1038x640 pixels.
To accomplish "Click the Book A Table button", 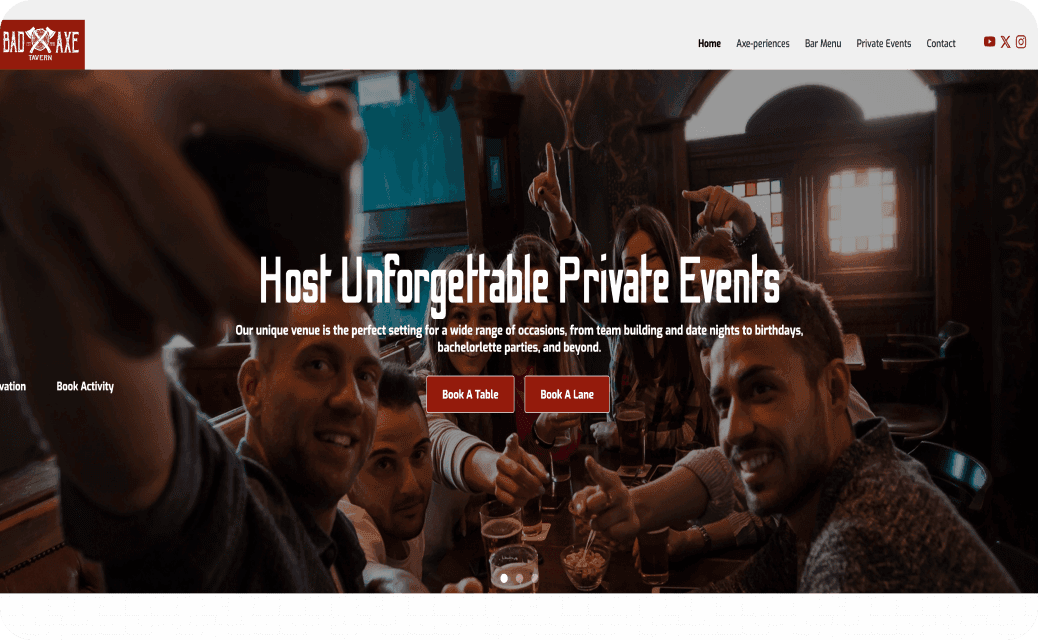I will pyautogui.click(x=470, y=394).
